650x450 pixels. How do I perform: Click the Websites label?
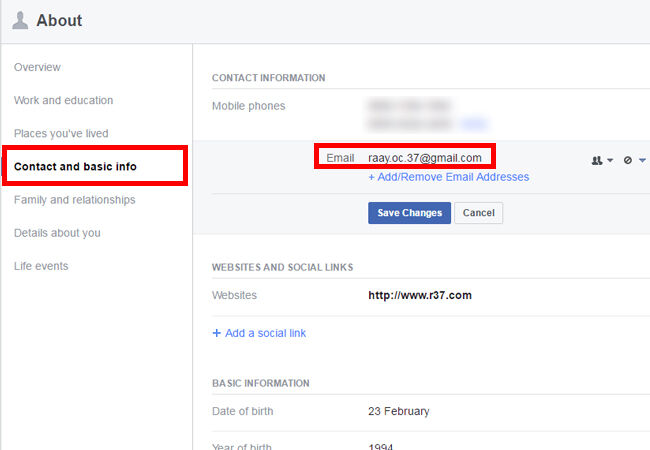[x=234, y=295]
